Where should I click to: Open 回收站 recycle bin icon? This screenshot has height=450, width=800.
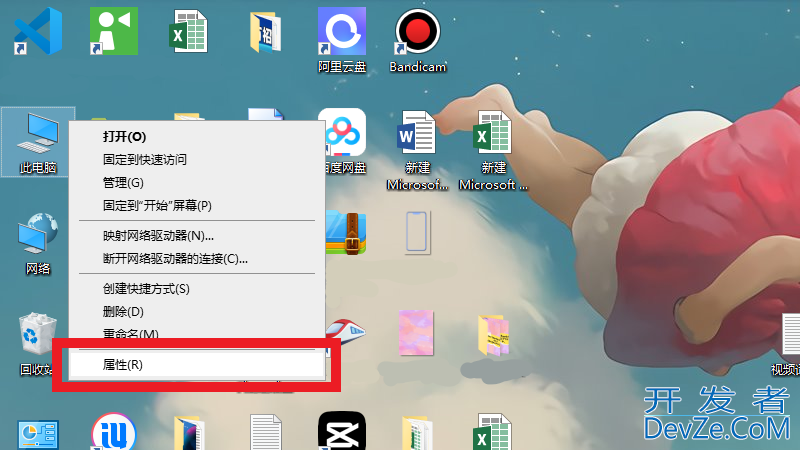tap(36, 343)
